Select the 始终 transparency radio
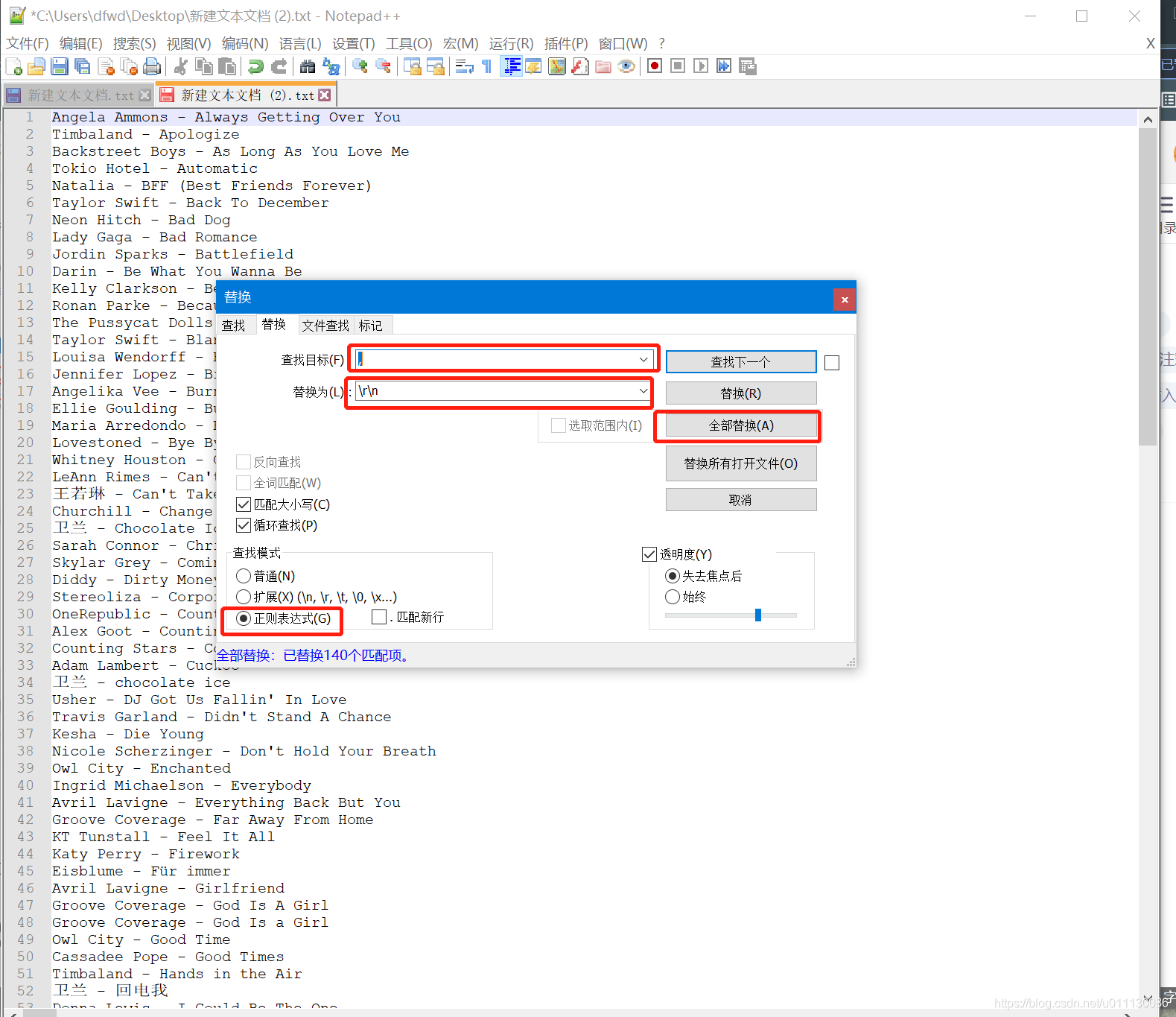The height and width of the screenshot is (1017, 1176). (673, 597)
